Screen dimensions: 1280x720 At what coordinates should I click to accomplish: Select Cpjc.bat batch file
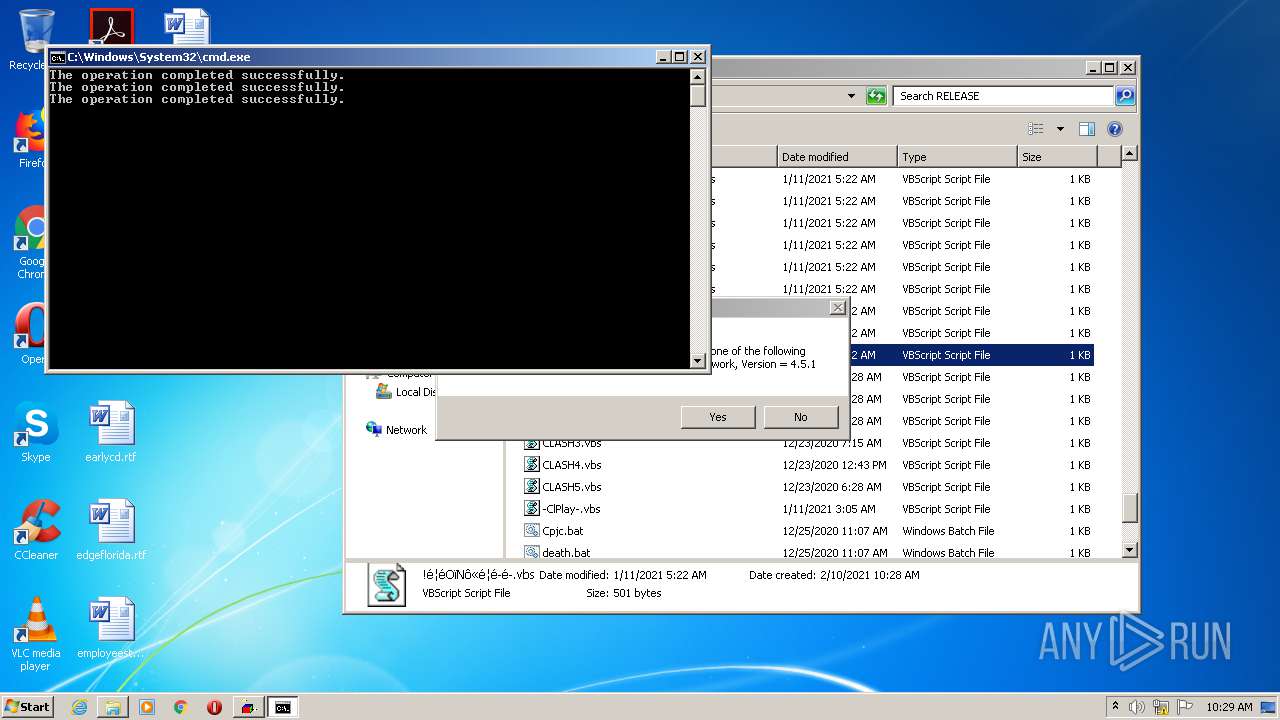[563, 531]
